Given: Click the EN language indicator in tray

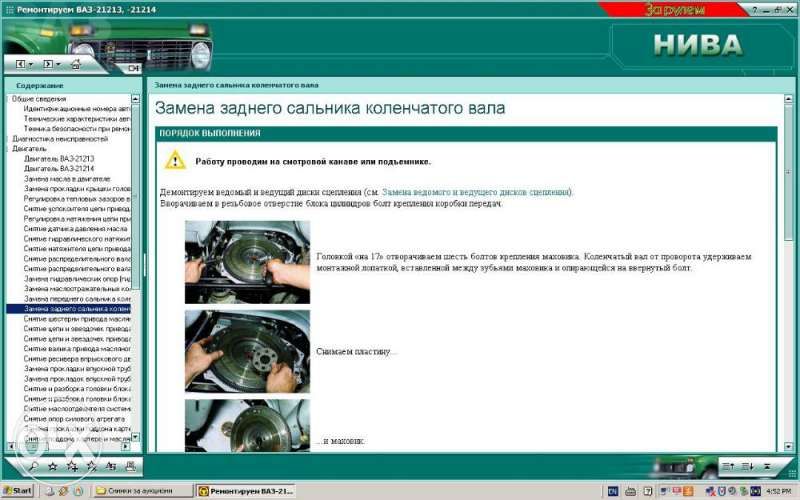Looking at the screenshot, I should [x=613, y=491].
